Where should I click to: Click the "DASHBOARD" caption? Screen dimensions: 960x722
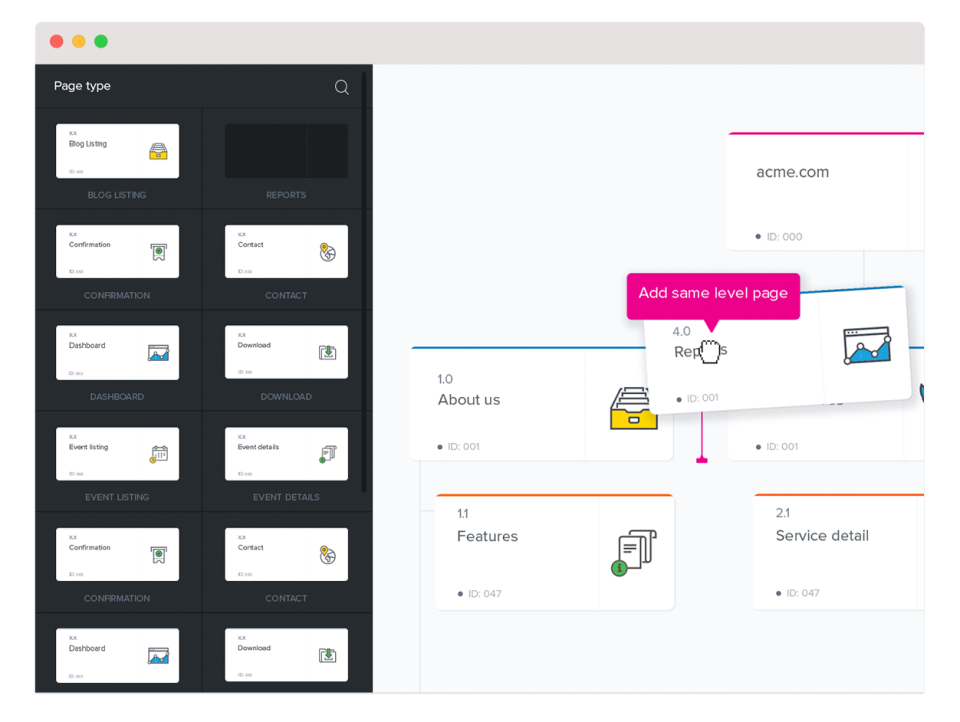(x=117, y=397)
